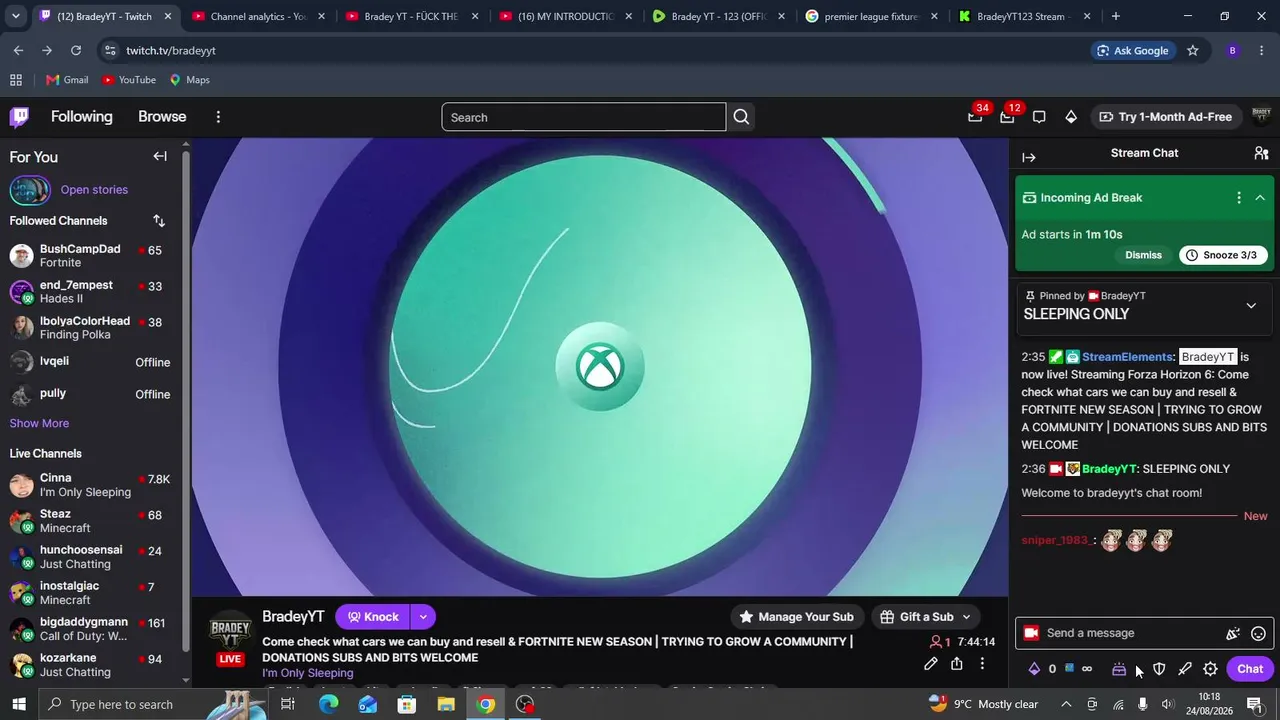Share the stream via share icon
This screenshot has height=720, width=1280.
(x=957, y=664)
